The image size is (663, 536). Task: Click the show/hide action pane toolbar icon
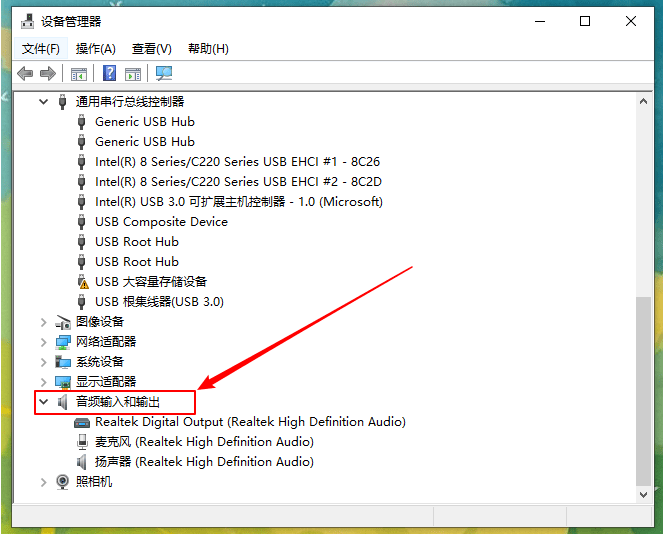(x=132, y=73)
